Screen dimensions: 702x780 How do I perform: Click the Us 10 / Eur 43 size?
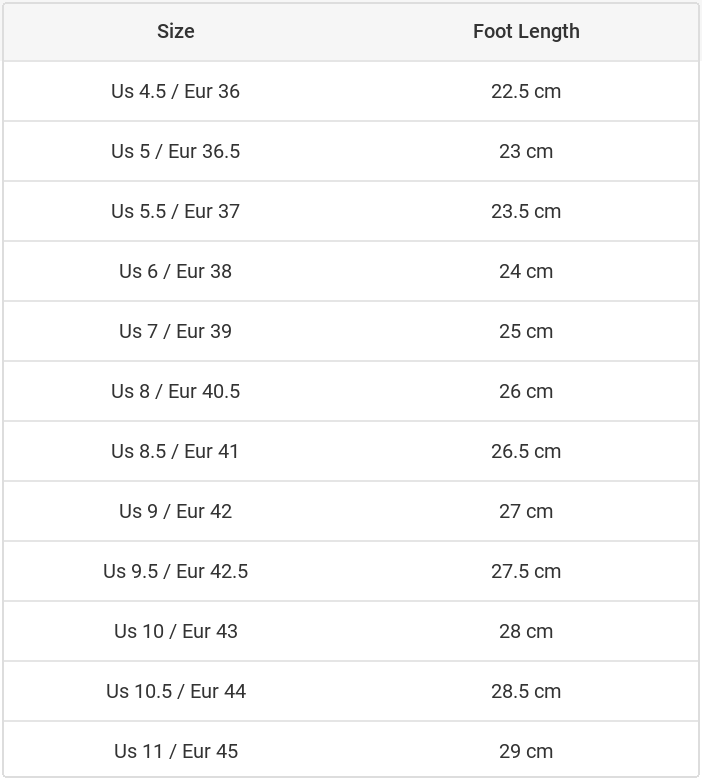pos(175,631)
